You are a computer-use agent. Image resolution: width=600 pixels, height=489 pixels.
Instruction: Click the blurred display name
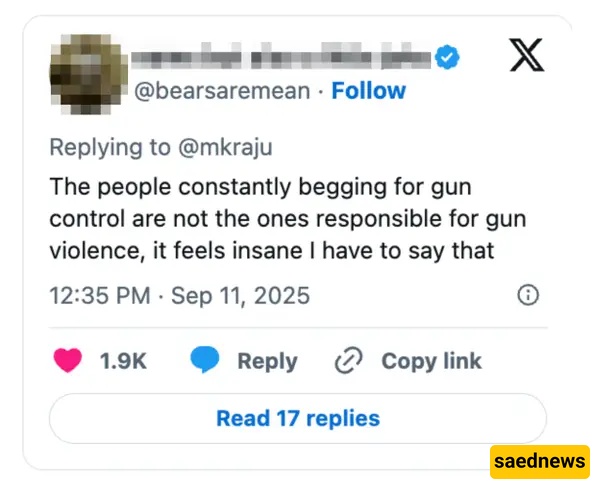282,56
